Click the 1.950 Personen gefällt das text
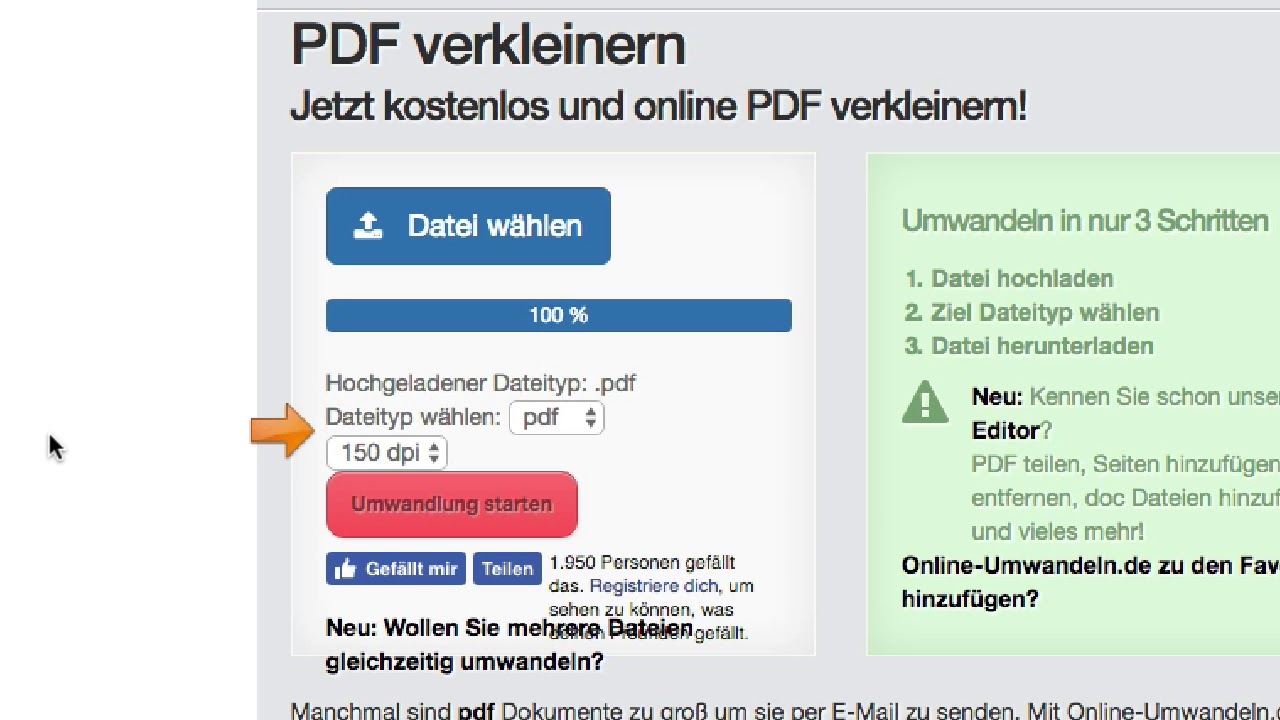The image size is (1280, 720). click(x=642, y=574)
